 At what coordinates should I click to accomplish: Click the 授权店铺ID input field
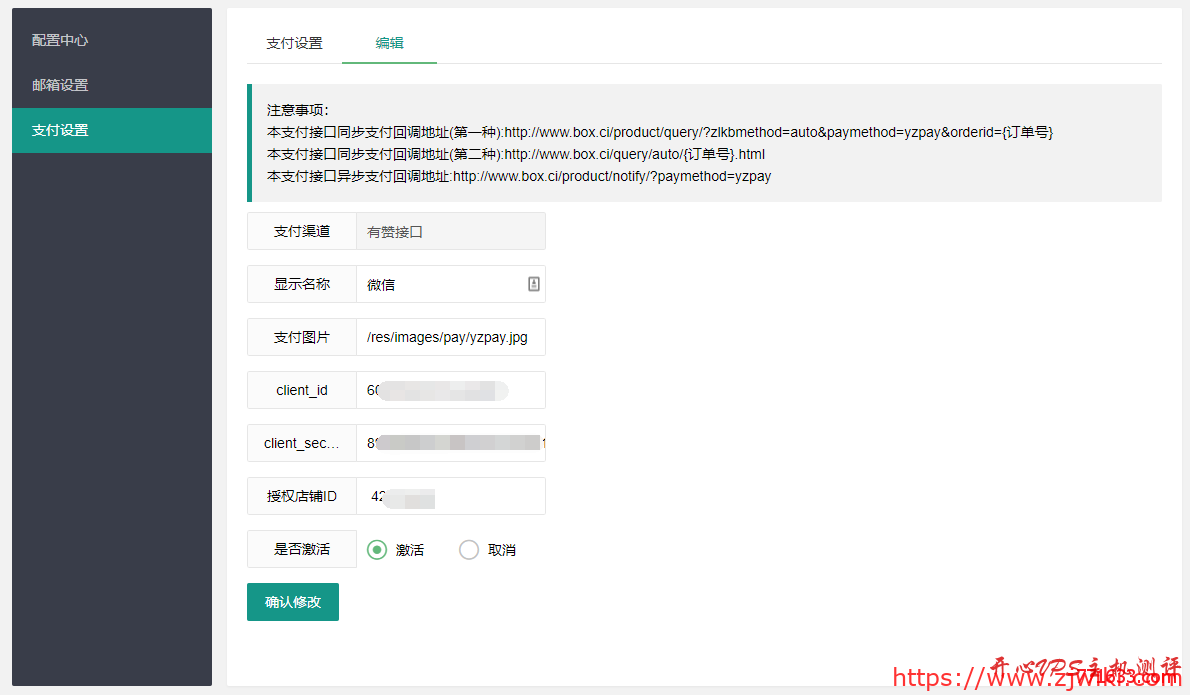450,496
